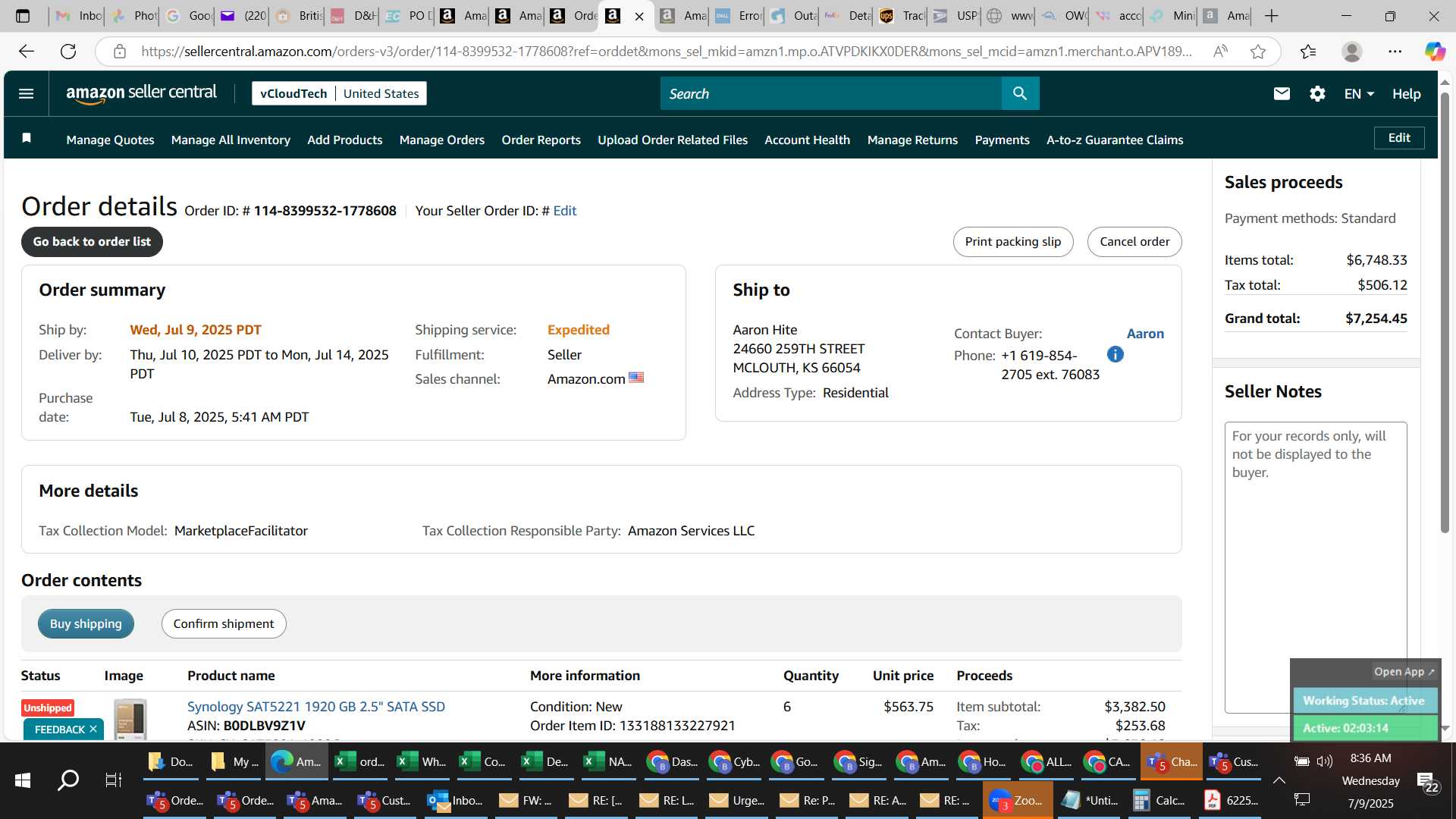Edit Your Seller Order ID
Image resolution: width=1456 pixels, height=819 pixels.
pos(564,211)
